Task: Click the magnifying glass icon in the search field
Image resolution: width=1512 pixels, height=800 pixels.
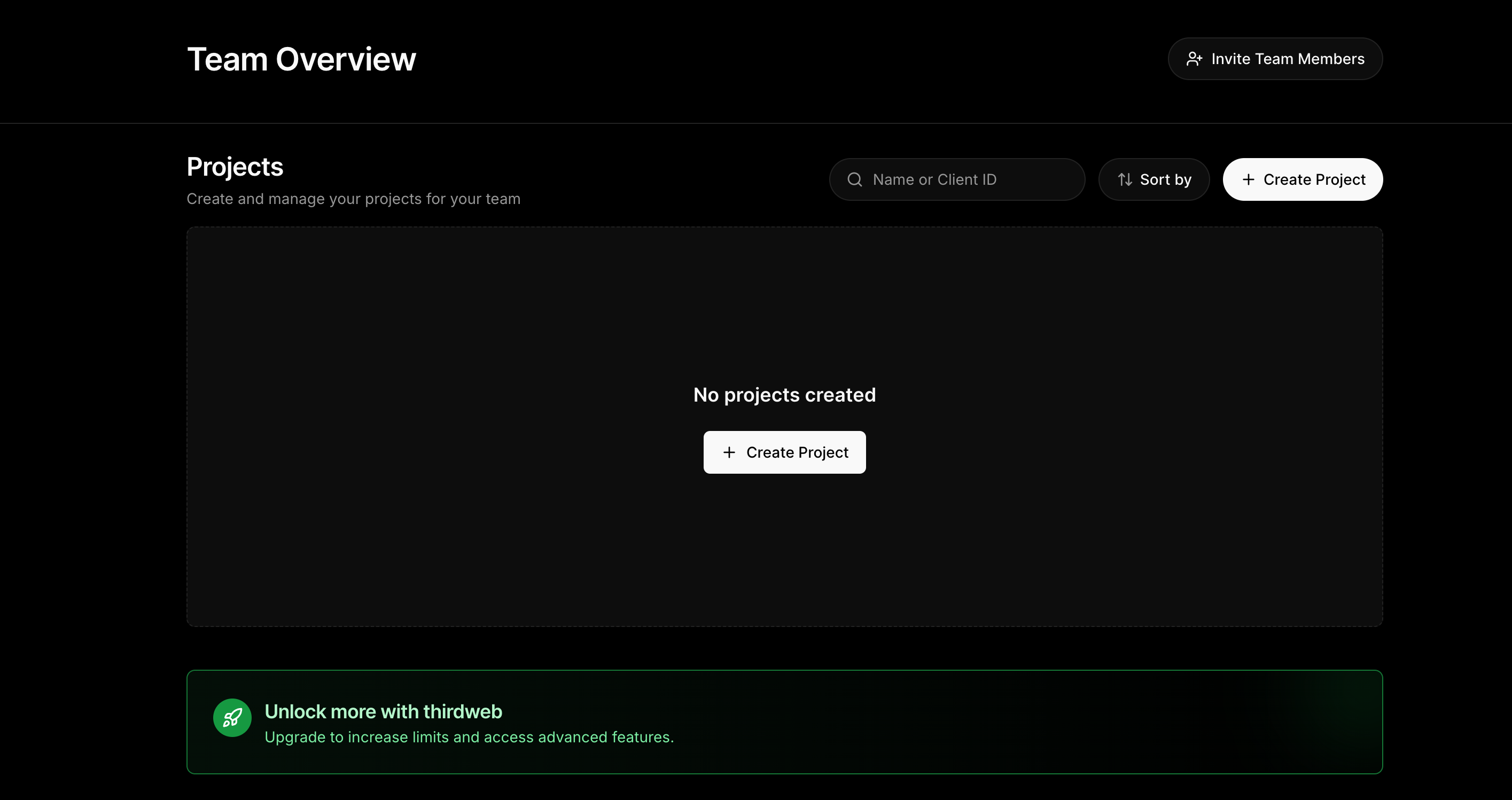Action: tap(855, 179)
